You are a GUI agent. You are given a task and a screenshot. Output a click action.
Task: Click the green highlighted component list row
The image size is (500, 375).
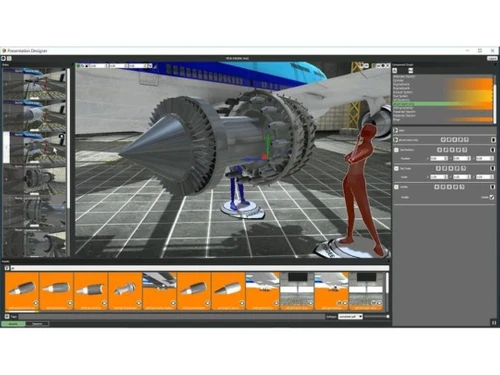coord(442,104)
